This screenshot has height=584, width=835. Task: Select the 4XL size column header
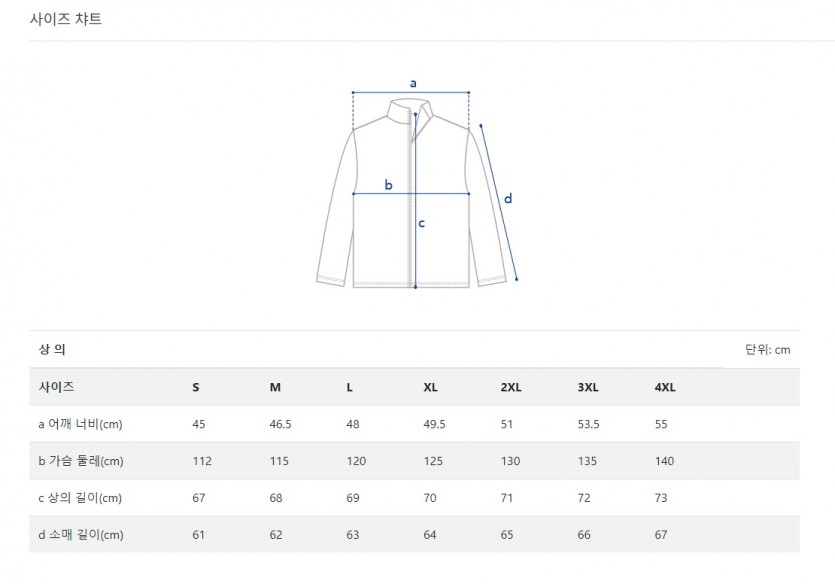665,387
